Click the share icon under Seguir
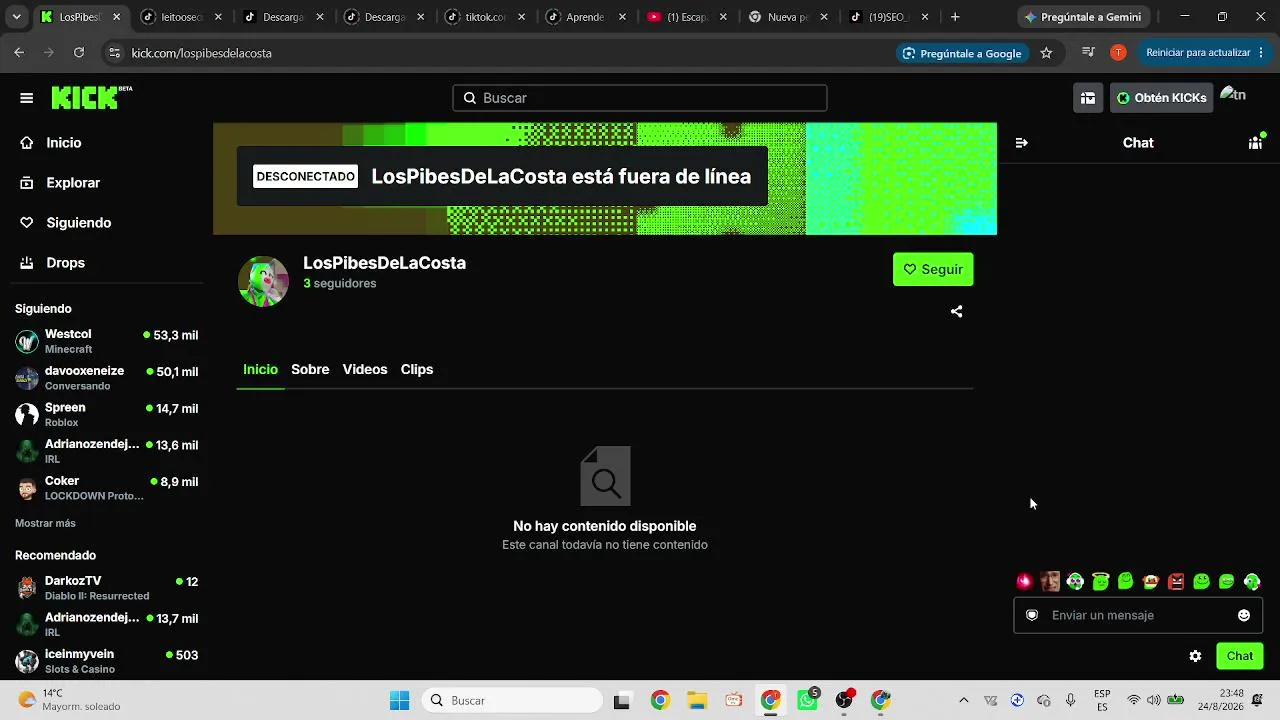This screenshot has width=1280, height=720. (x=957, y=311)
